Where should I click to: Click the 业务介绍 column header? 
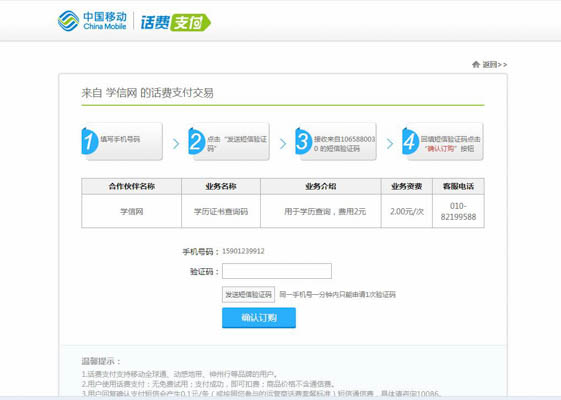point(321,186)
